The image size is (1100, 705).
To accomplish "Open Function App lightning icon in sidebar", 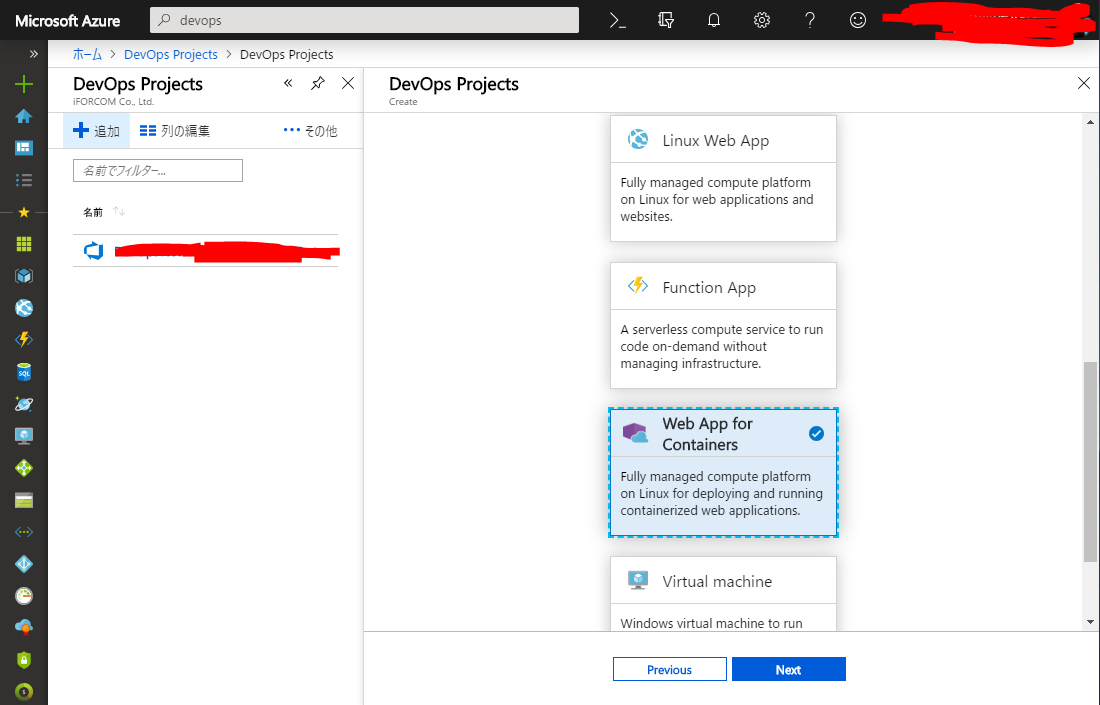I will pos(24,340).
